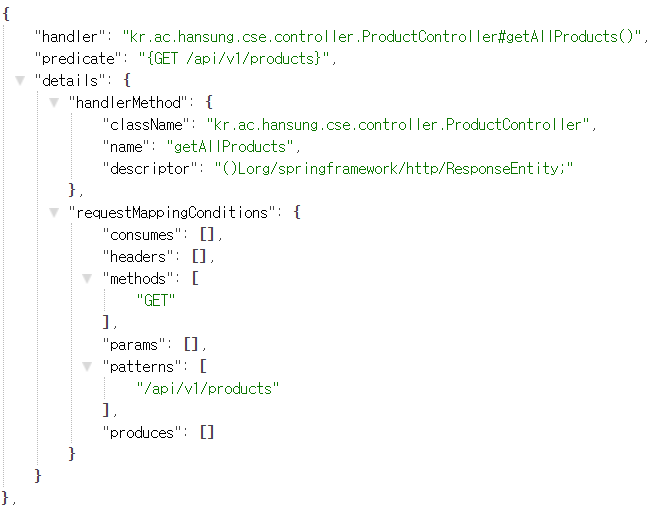
Task: Select the "/api/v1/products" pattern string
Action: coord(208,388)
